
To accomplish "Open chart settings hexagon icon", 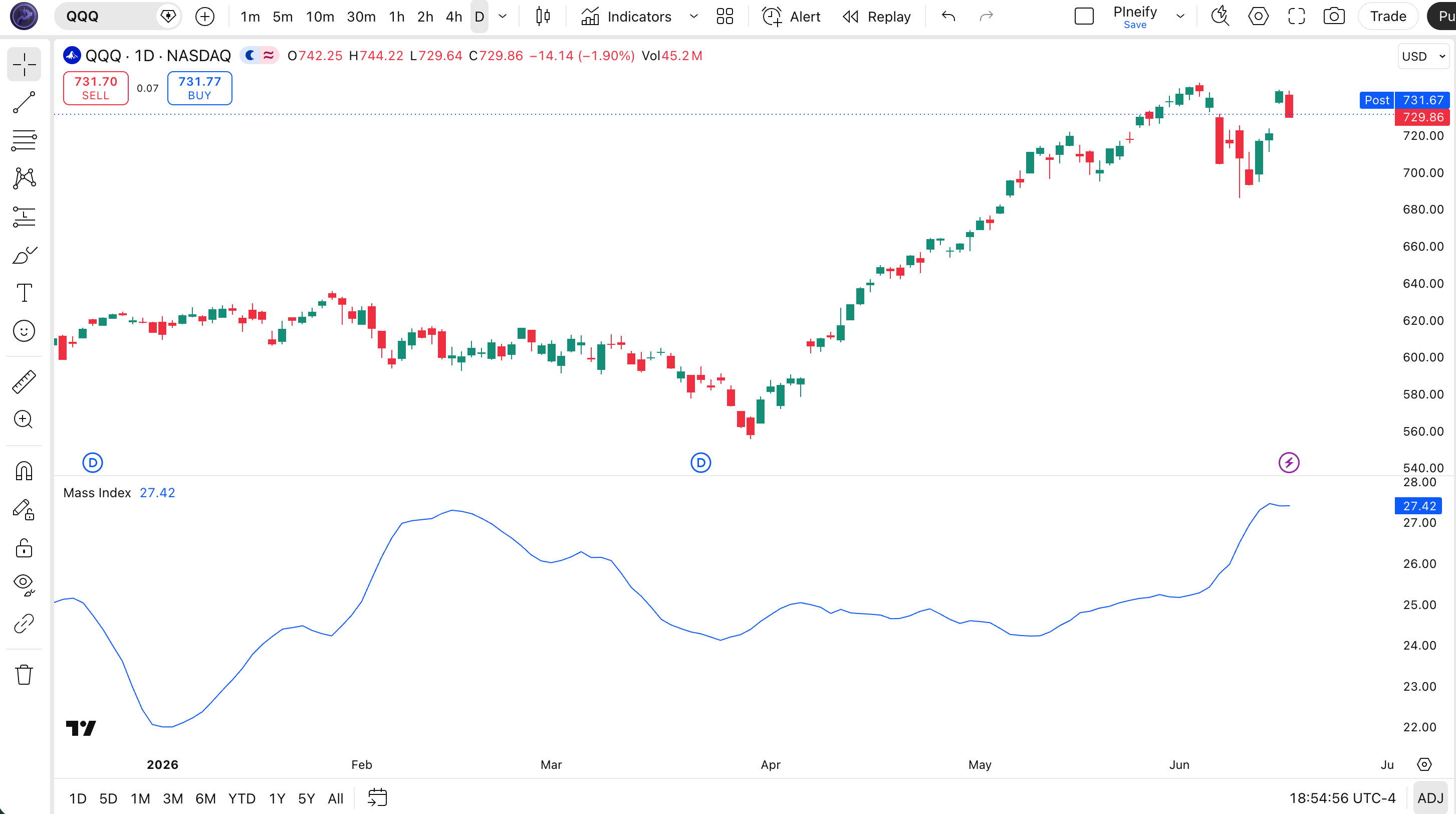I will point(1258,17).
